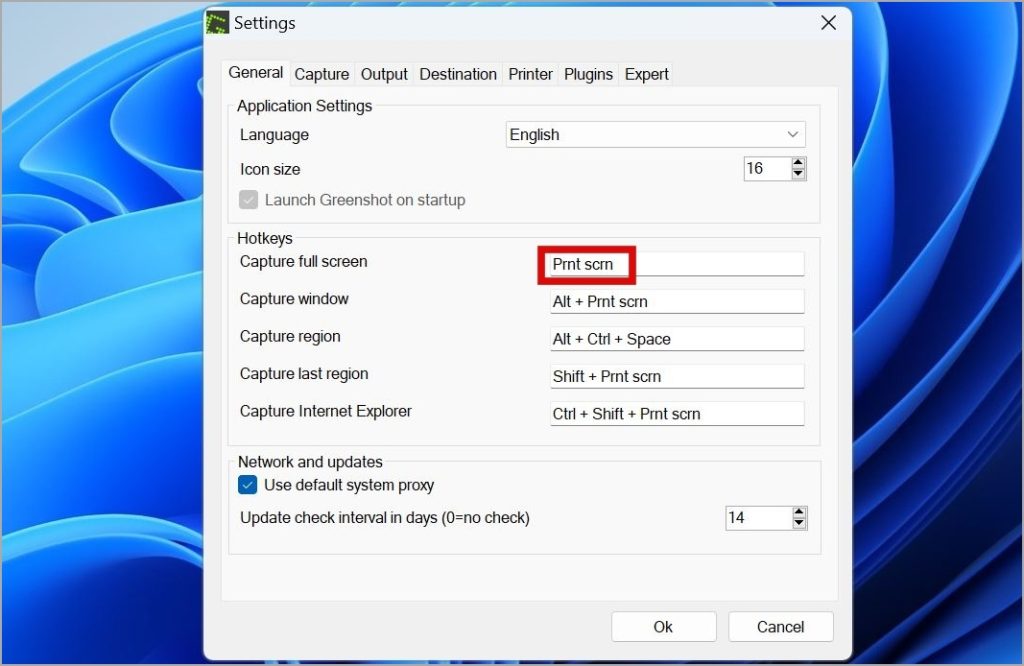Screen dimensions: 1024x666
Task: Click the update check interval field
Action: click(x=758, y=518)
